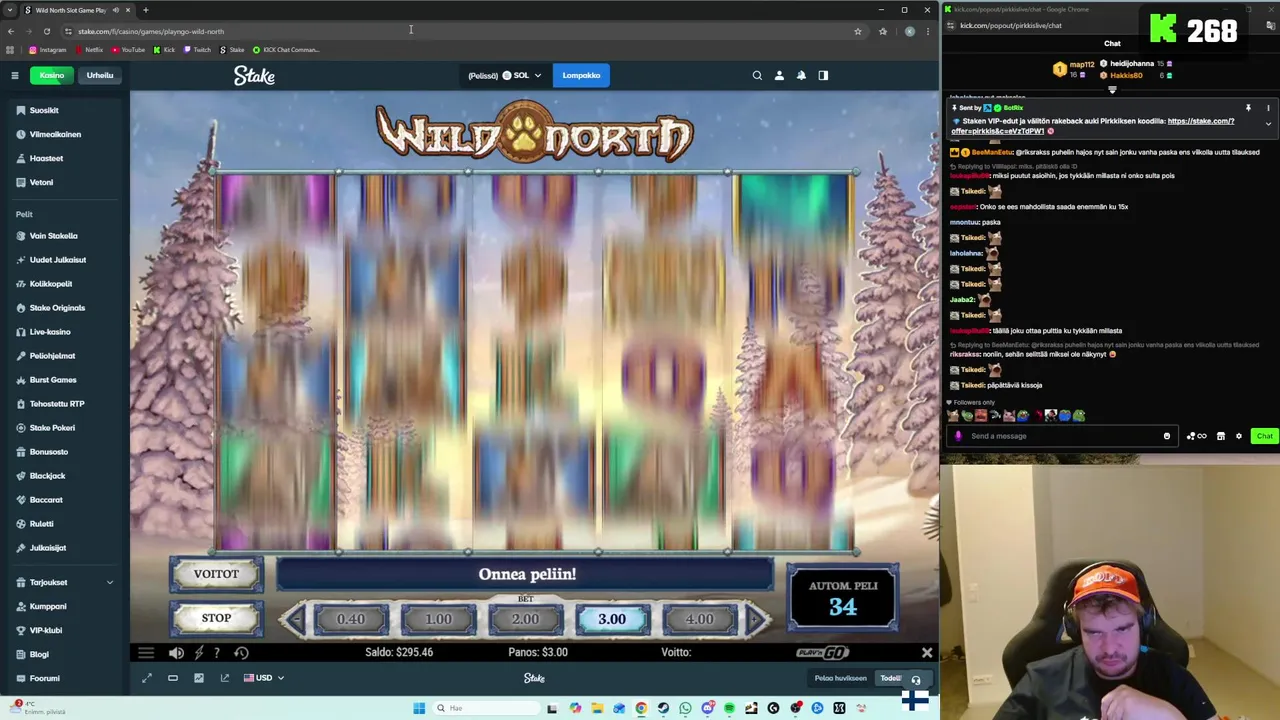
Task: Open live stats chart icon below game
Action: coord(199,678)
